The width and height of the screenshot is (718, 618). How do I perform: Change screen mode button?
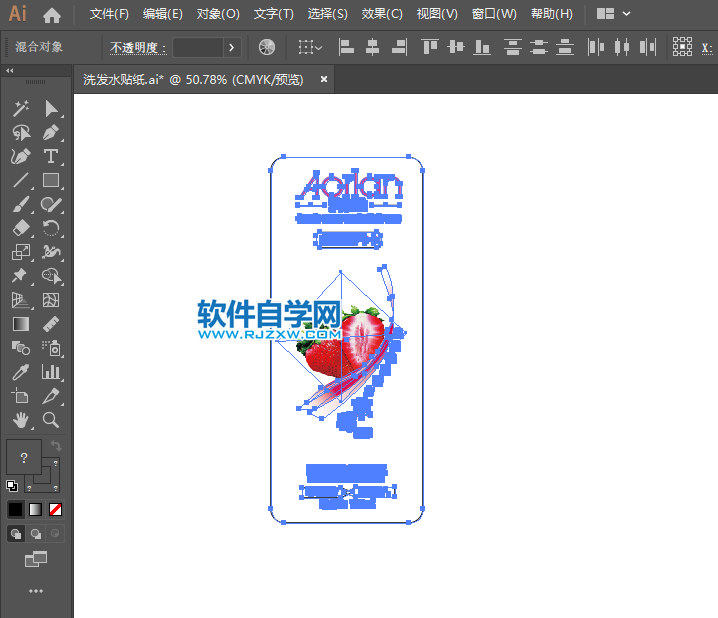36,559
